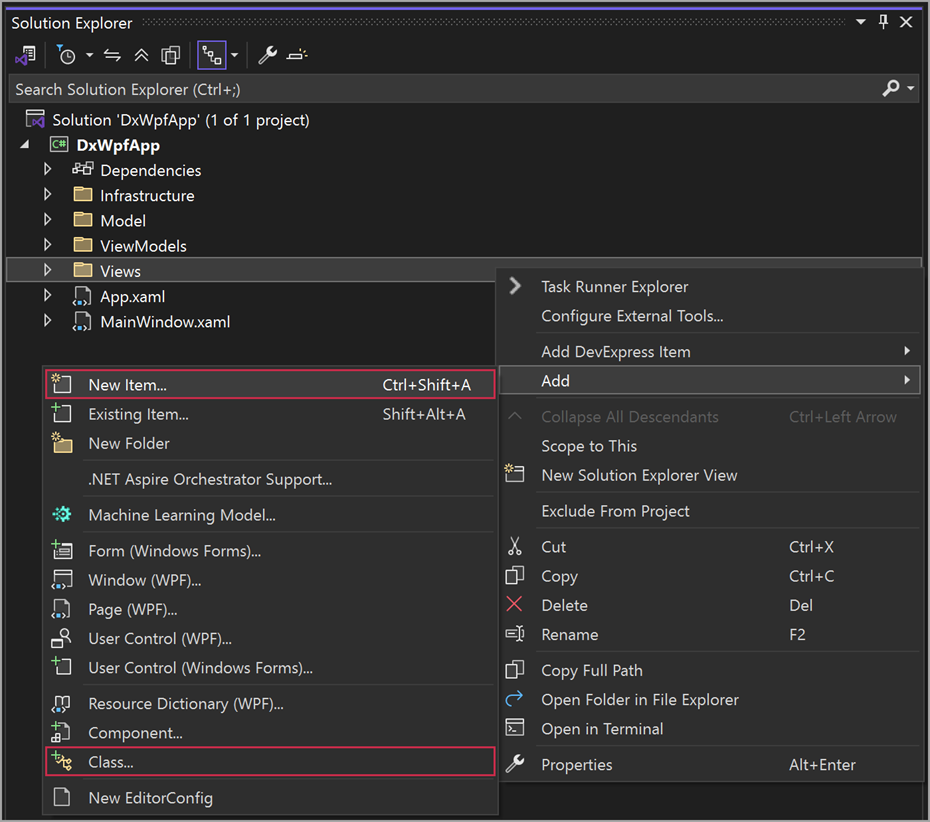Choose Resource Dictionary (WPF)... entry
This screenshot has width=930, height=822.
(x=270, y=704)
